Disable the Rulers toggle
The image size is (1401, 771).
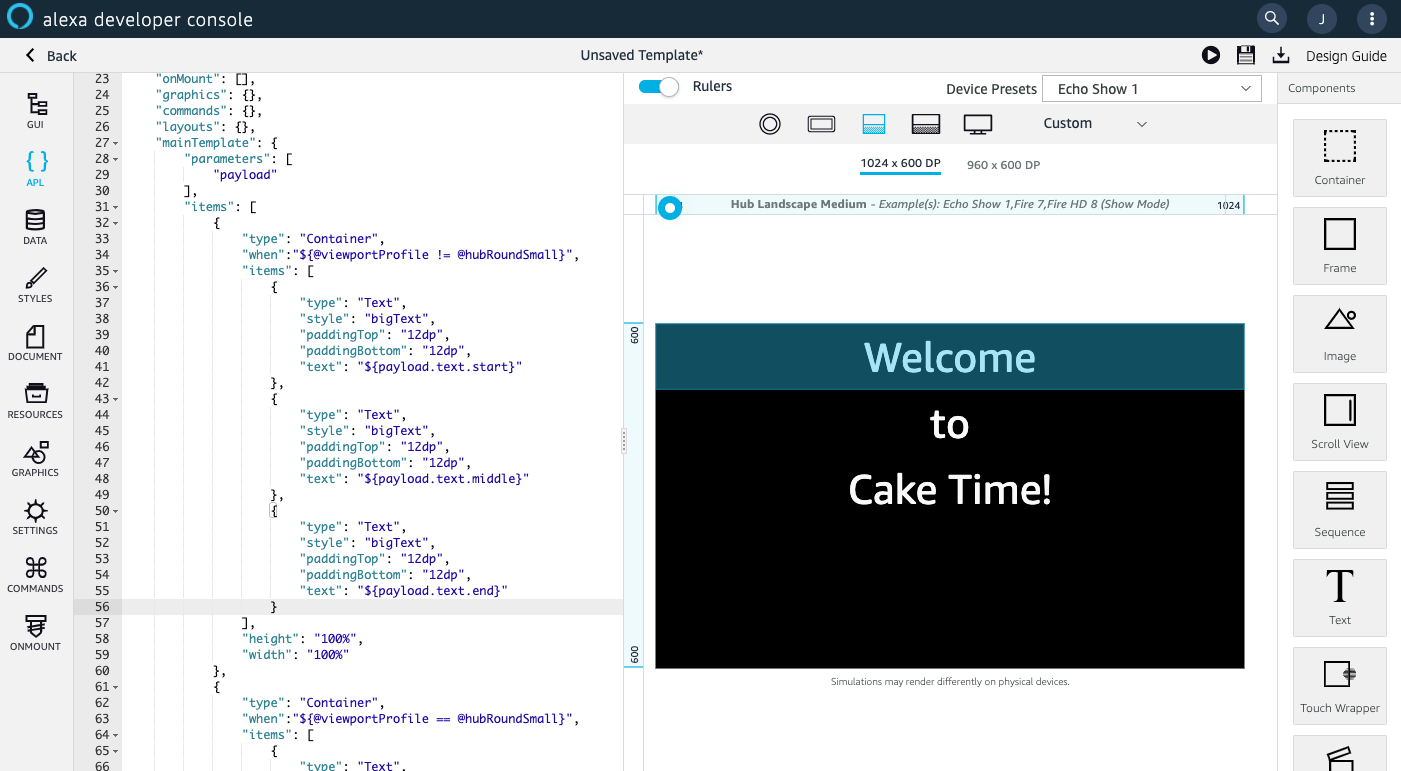tap(658, 87)
